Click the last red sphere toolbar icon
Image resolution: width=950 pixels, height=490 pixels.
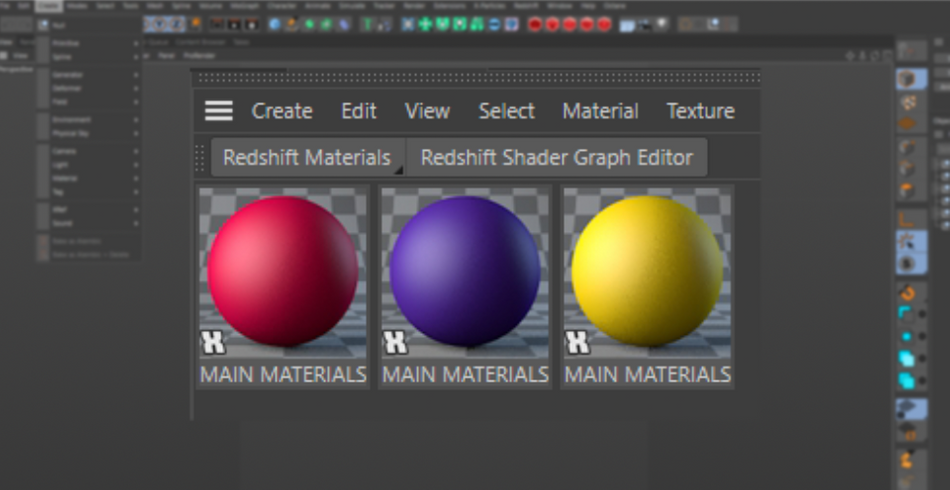point(604,24)
